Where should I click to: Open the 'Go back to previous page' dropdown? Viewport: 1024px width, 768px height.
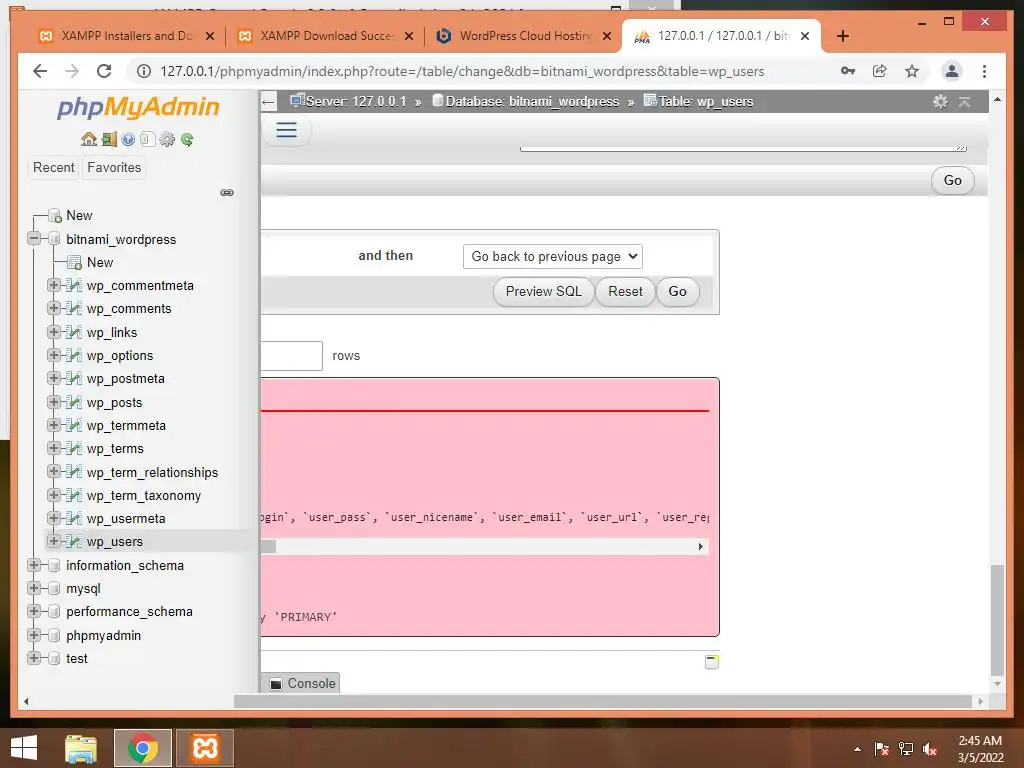[x=552, y=256]
